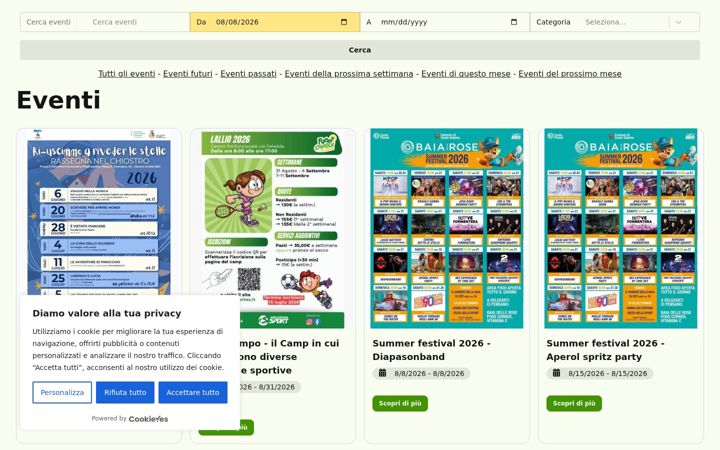
Task: Open the 'Eventi passati' link
Action: click(248, 74)
